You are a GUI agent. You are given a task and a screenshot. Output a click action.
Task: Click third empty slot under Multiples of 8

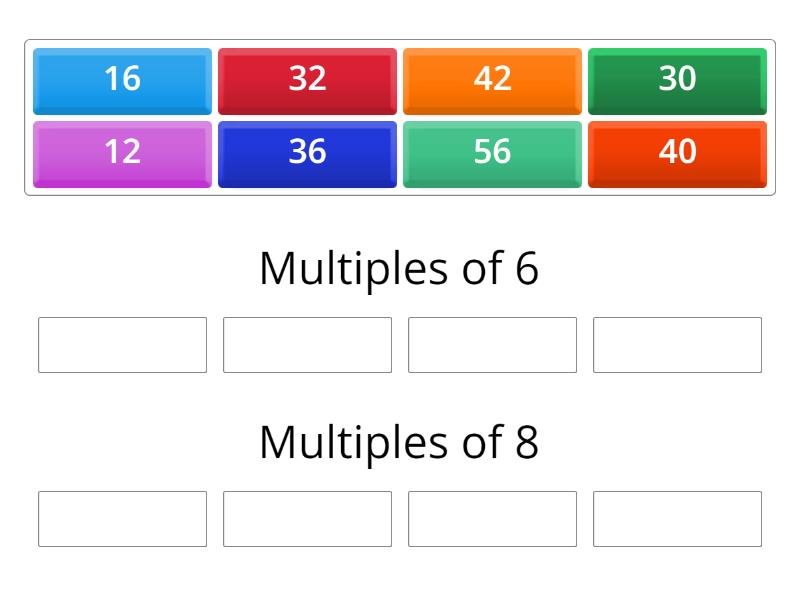492,519
